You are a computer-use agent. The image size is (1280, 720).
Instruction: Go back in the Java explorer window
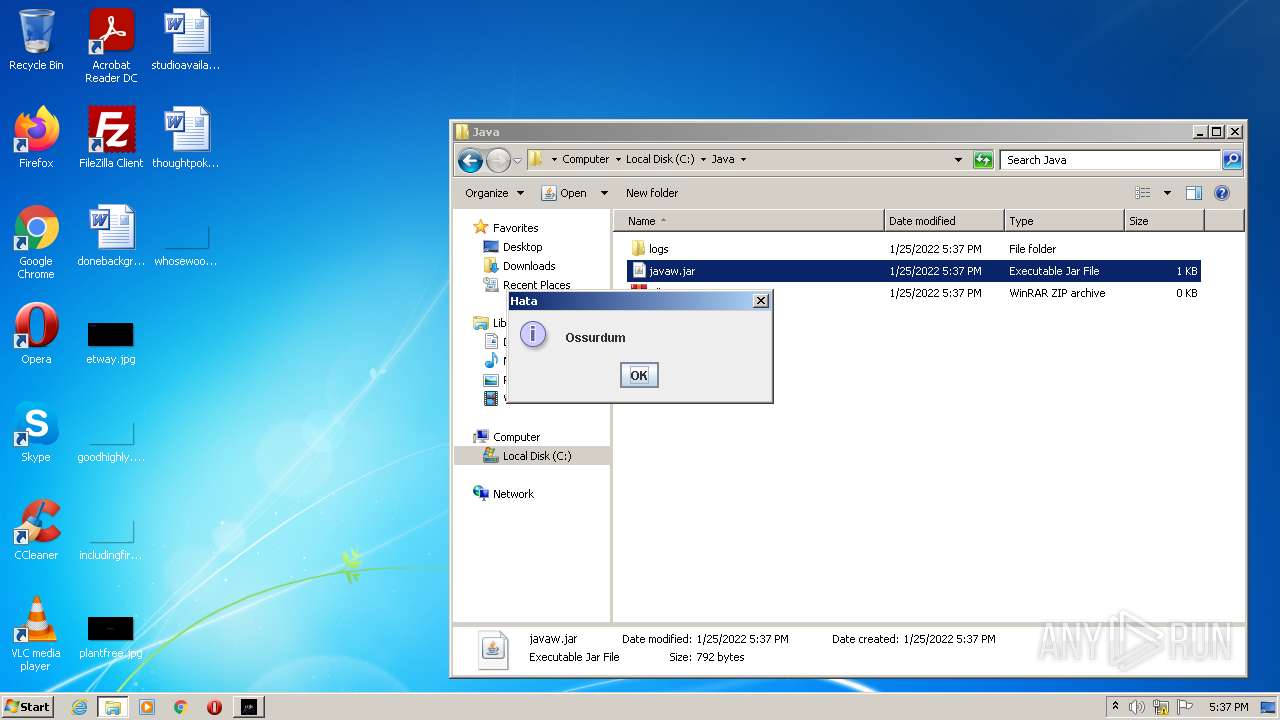pyautogui.click(x=470, y=160)
